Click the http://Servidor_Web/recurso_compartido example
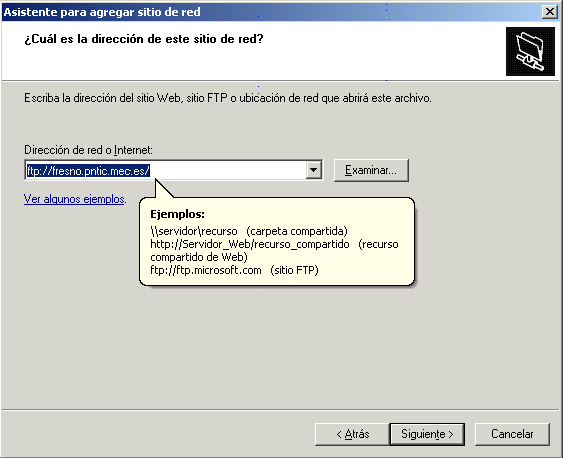The height and width of the screenshot is (458, 563). click(x=250, y=244)
